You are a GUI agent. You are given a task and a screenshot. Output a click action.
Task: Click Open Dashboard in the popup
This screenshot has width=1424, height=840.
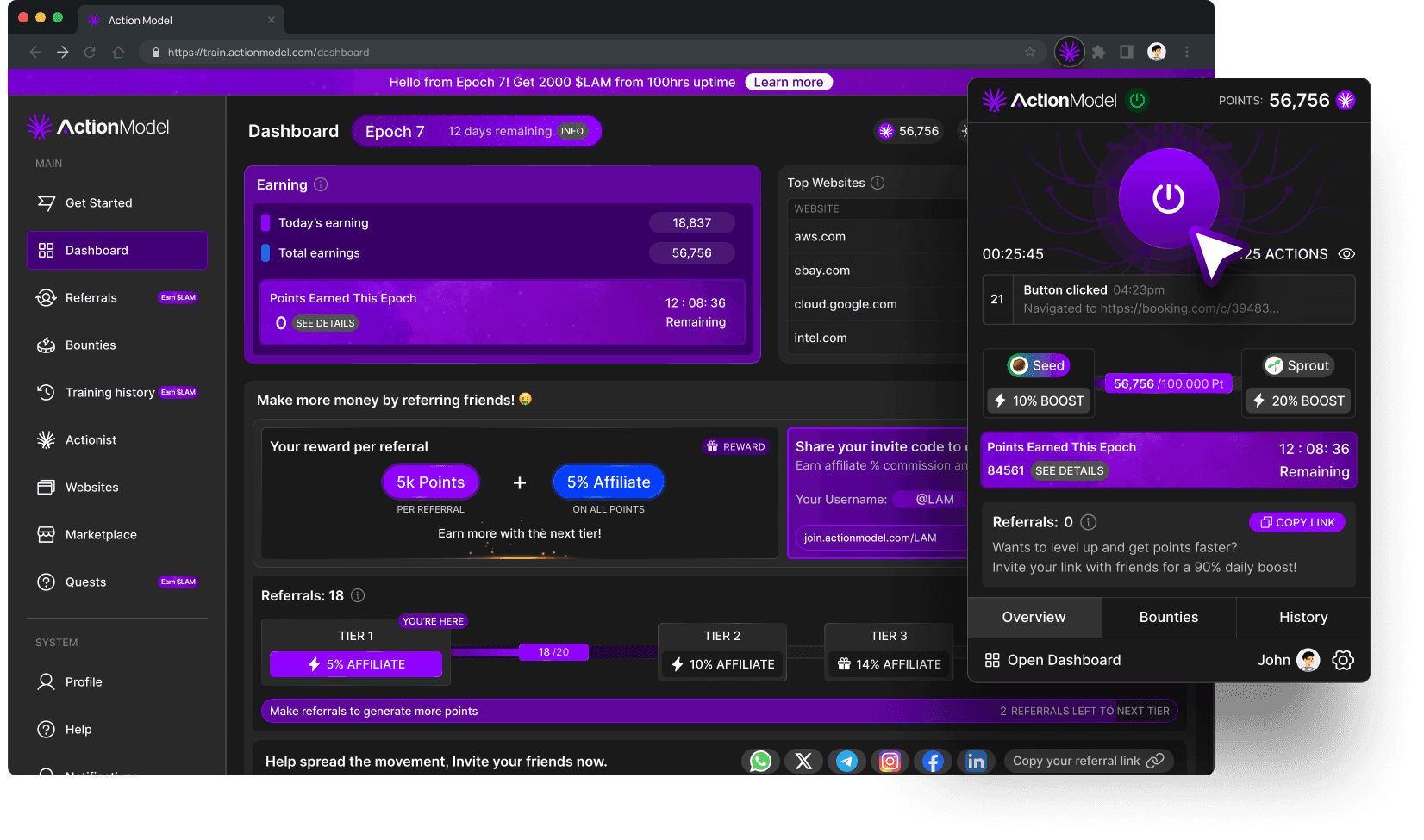click(x=1053, y=660)
